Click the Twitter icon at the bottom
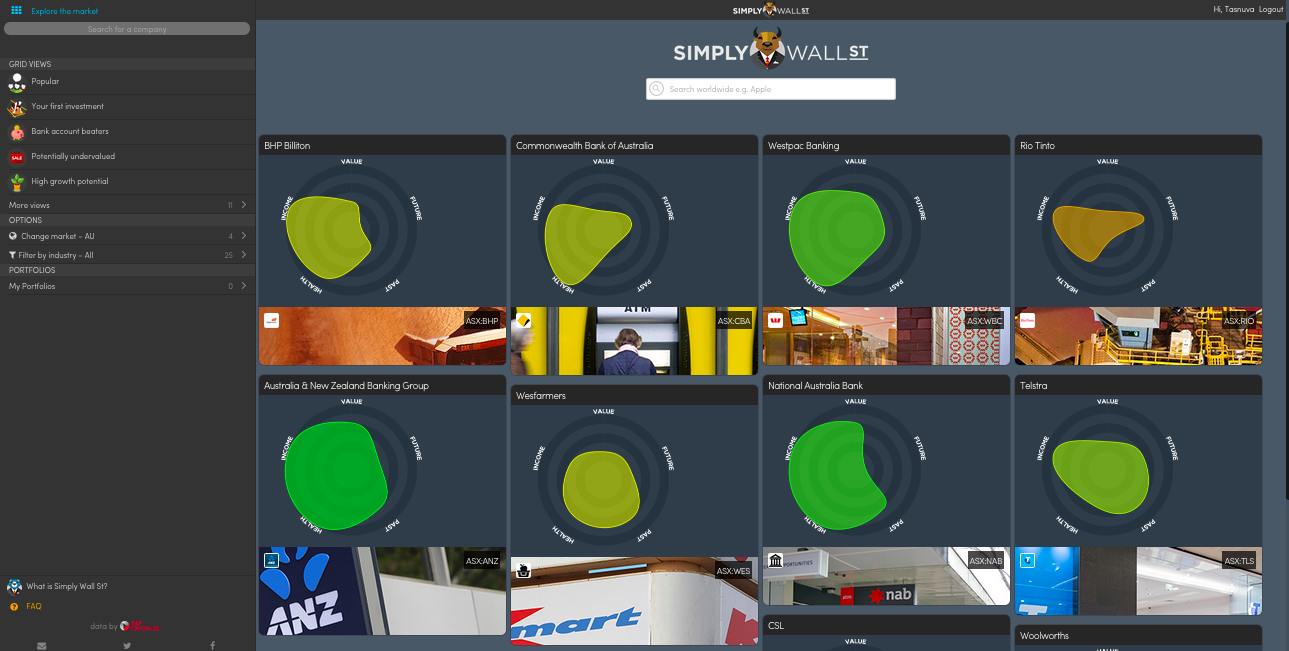1289x651 pixels. [x=126, y=645]
